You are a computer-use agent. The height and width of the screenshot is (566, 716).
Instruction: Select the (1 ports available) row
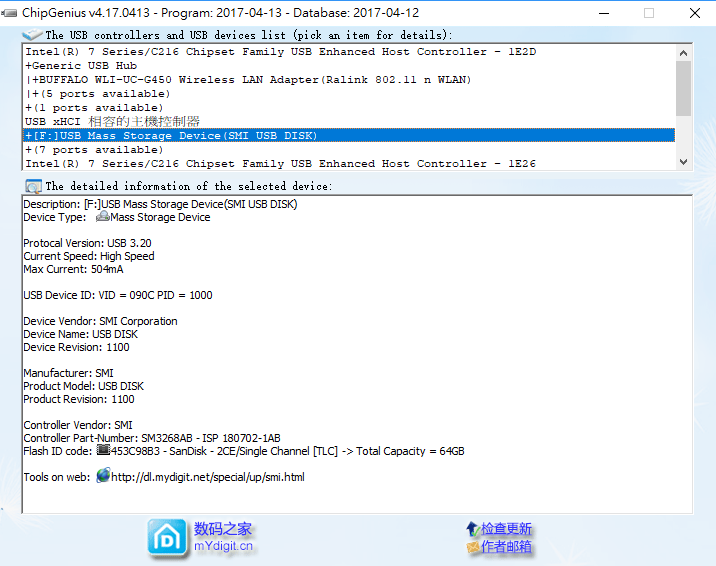[x=349, y=108]
